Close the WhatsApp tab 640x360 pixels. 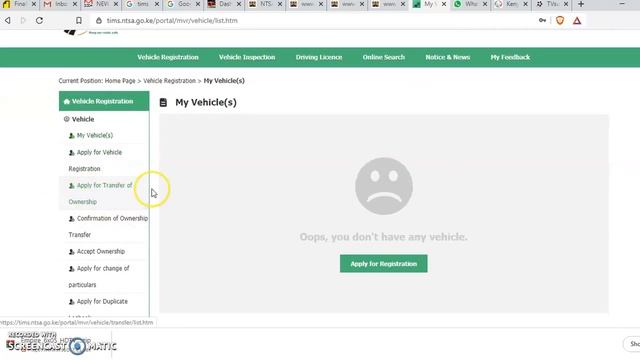pos(484,4)
